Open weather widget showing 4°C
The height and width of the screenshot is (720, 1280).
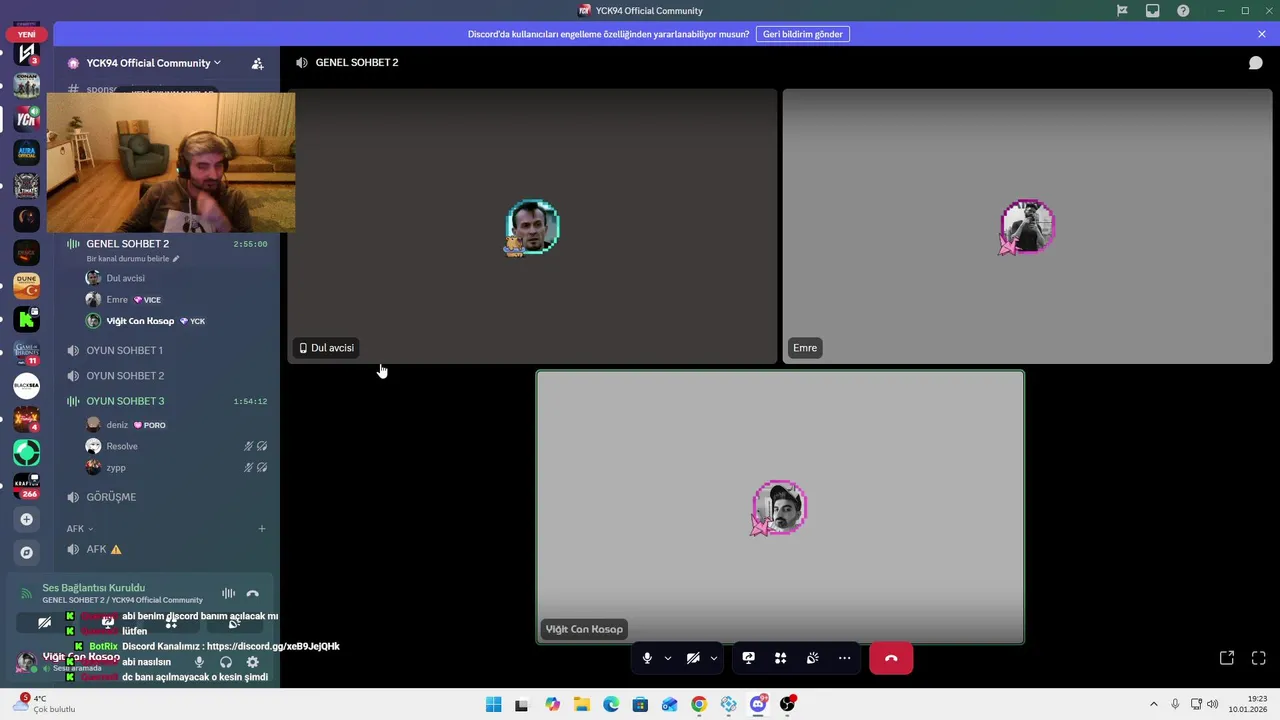click(x=45, y=704)
